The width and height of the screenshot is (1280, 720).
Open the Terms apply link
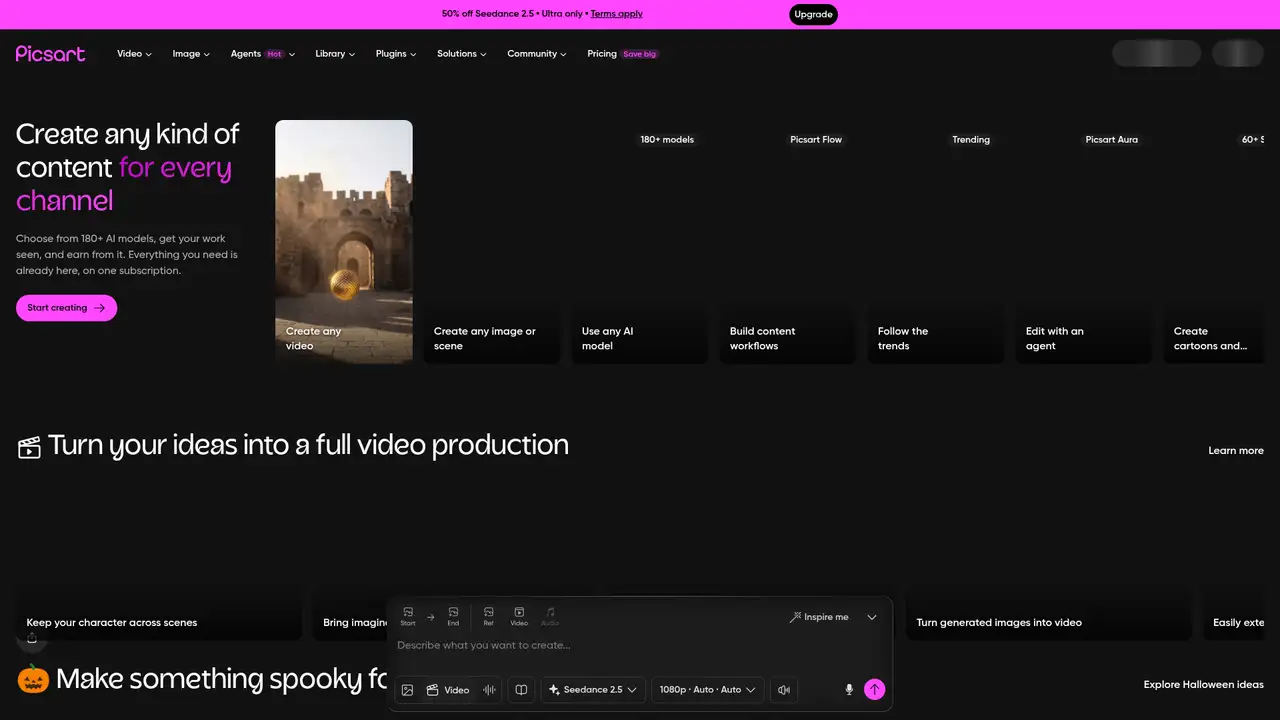617,14
